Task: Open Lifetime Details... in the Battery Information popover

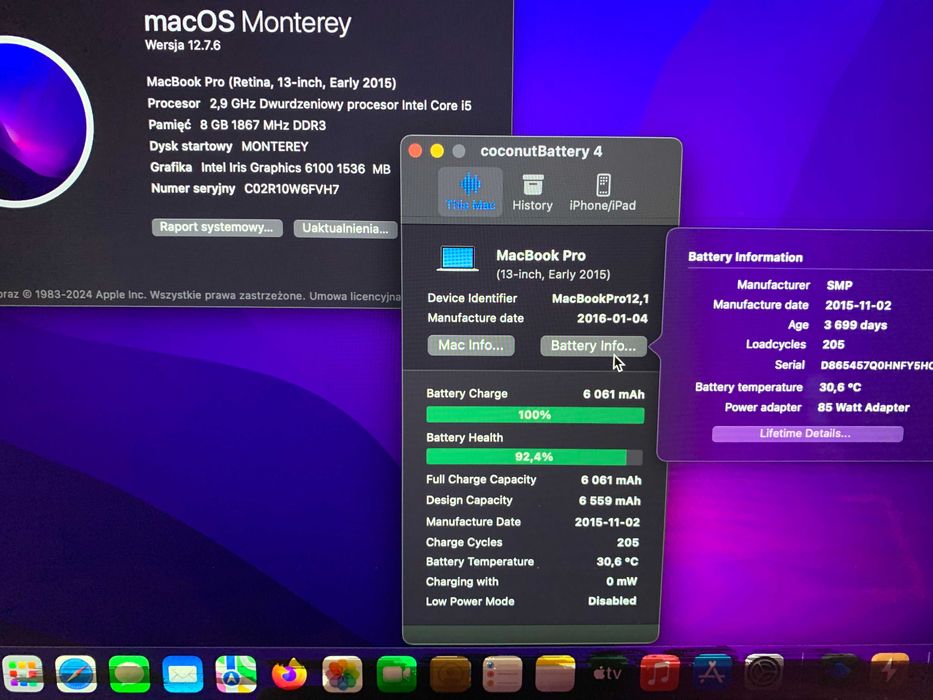Action: click(x=807, y=433)
